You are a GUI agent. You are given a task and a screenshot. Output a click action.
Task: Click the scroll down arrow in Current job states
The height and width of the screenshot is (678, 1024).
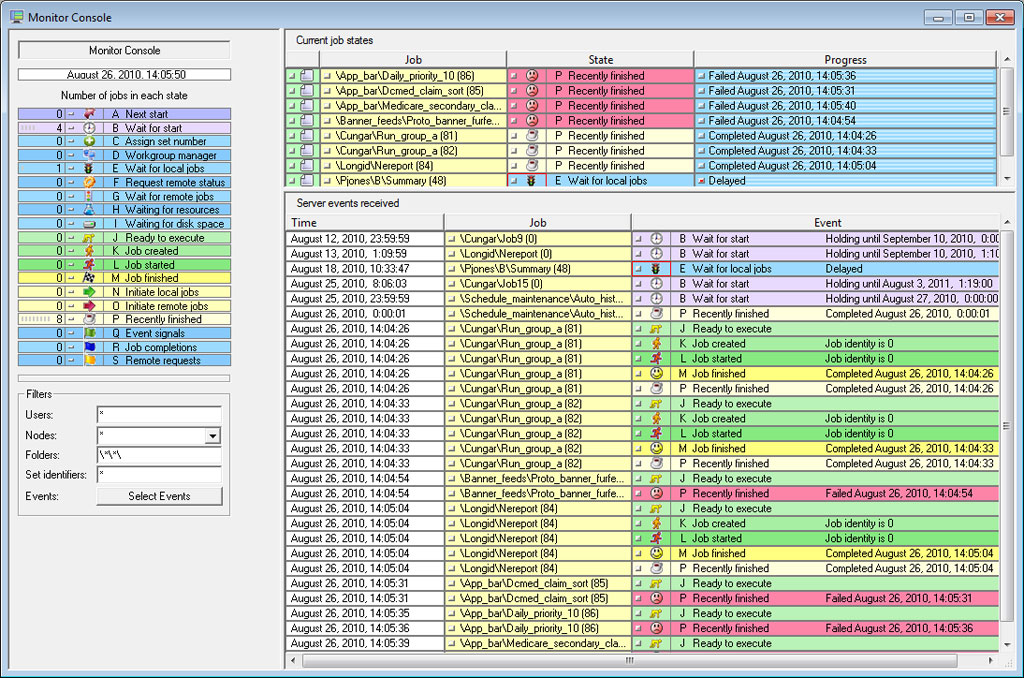coord(1006,178)
